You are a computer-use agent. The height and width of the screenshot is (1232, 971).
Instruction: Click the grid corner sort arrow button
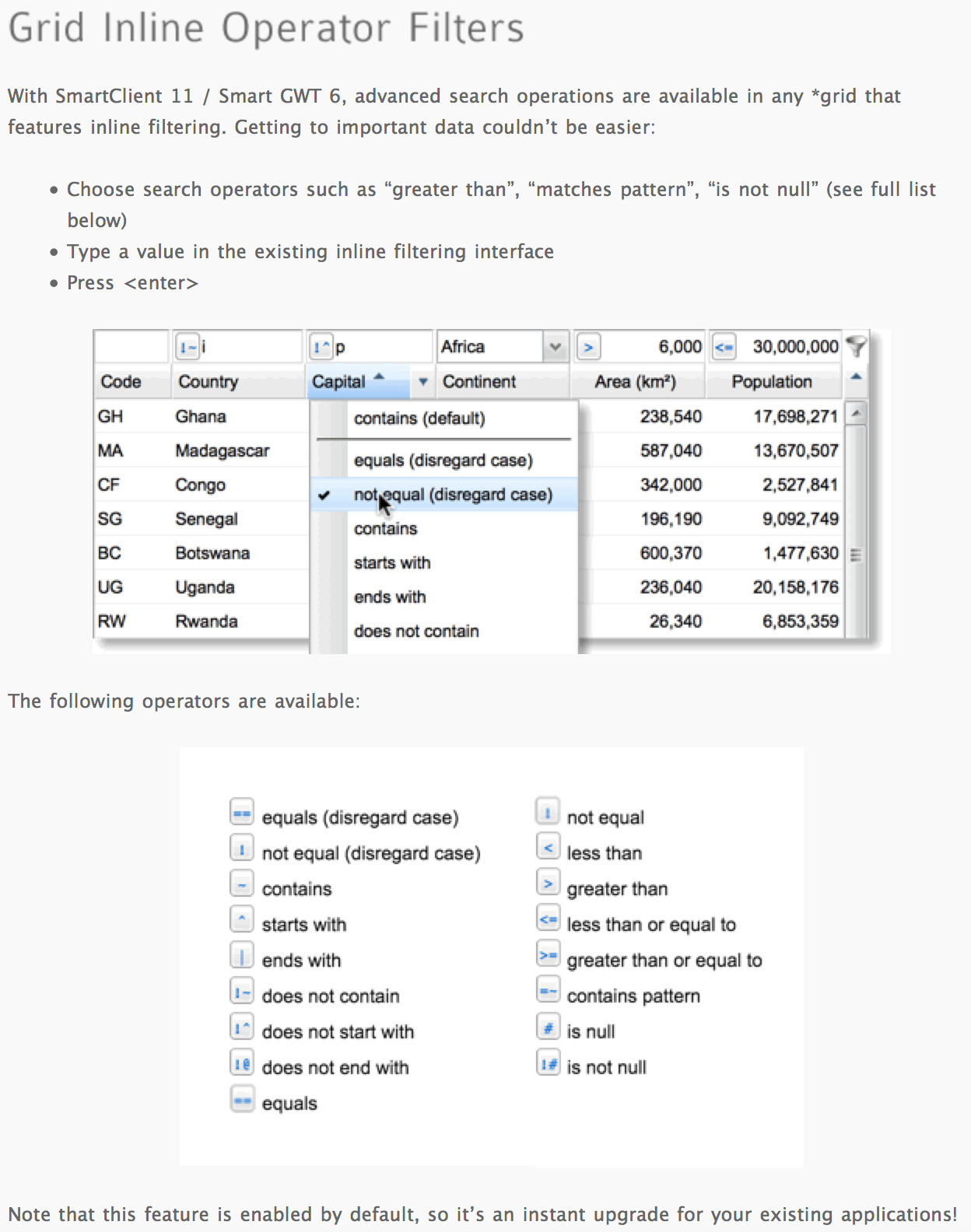click(x=856, y=379)
